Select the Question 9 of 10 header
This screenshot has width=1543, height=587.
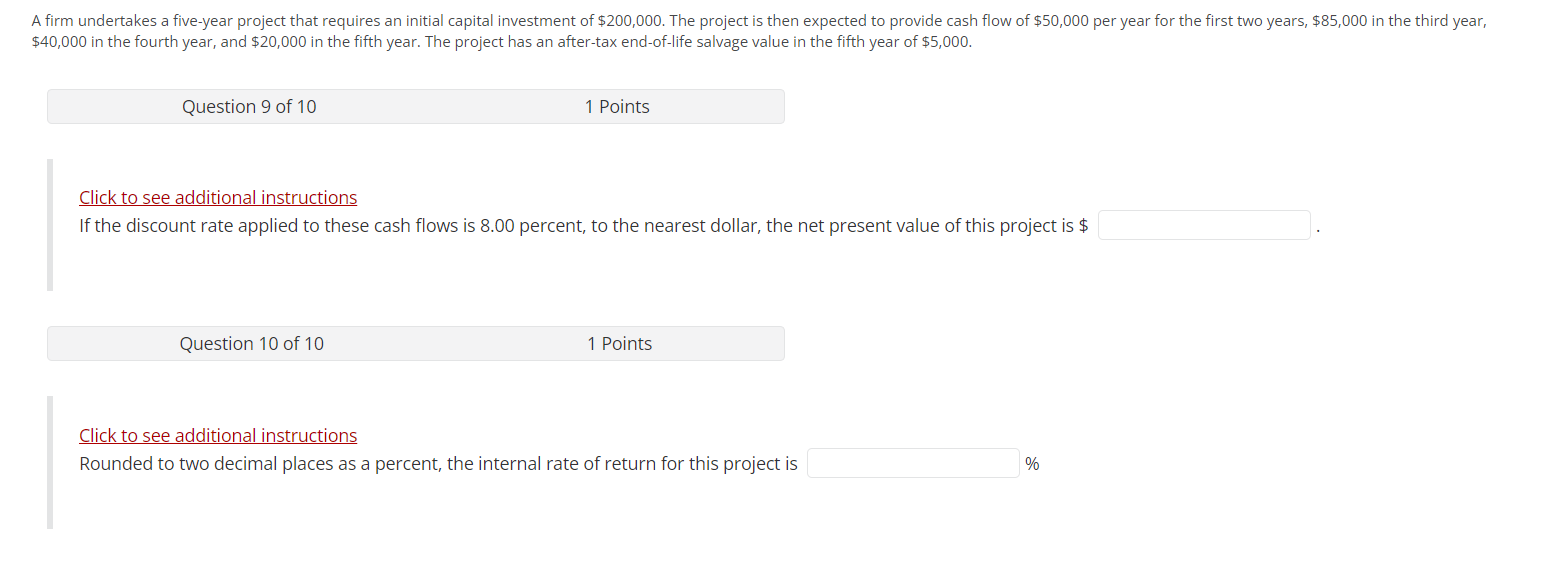(249, 106)
